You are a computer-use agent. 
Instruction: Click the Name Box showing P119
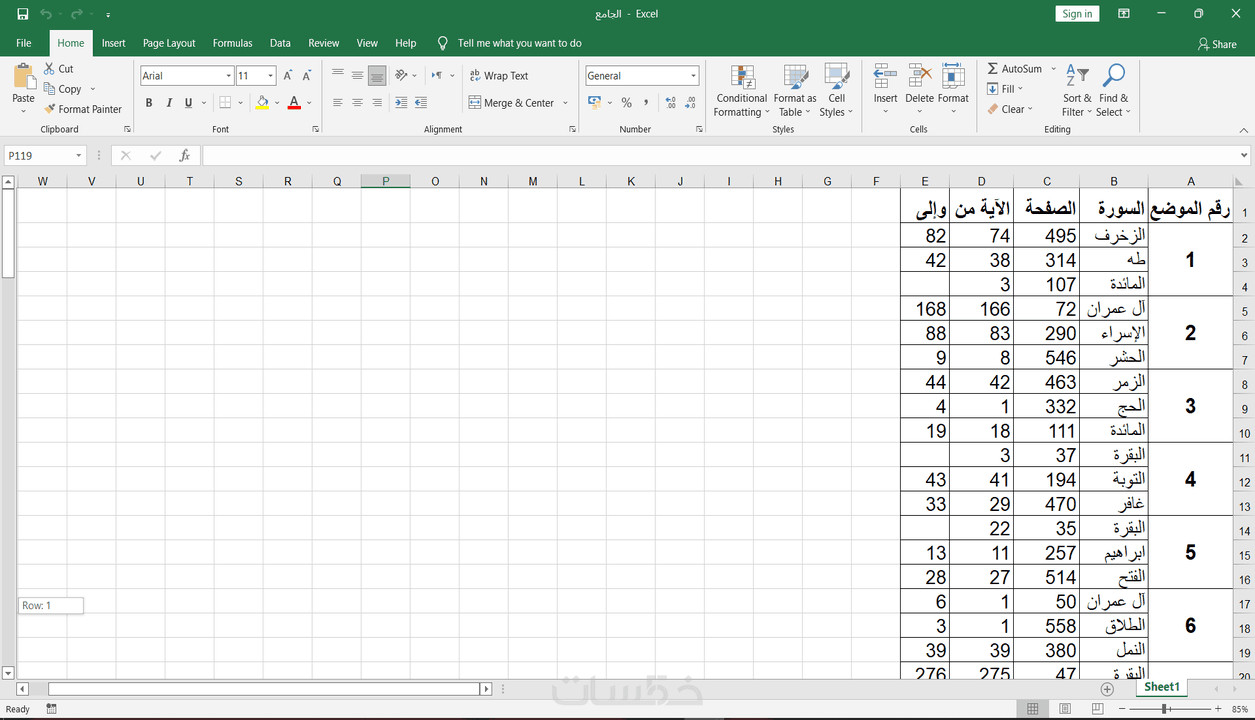tap(44, 155)
